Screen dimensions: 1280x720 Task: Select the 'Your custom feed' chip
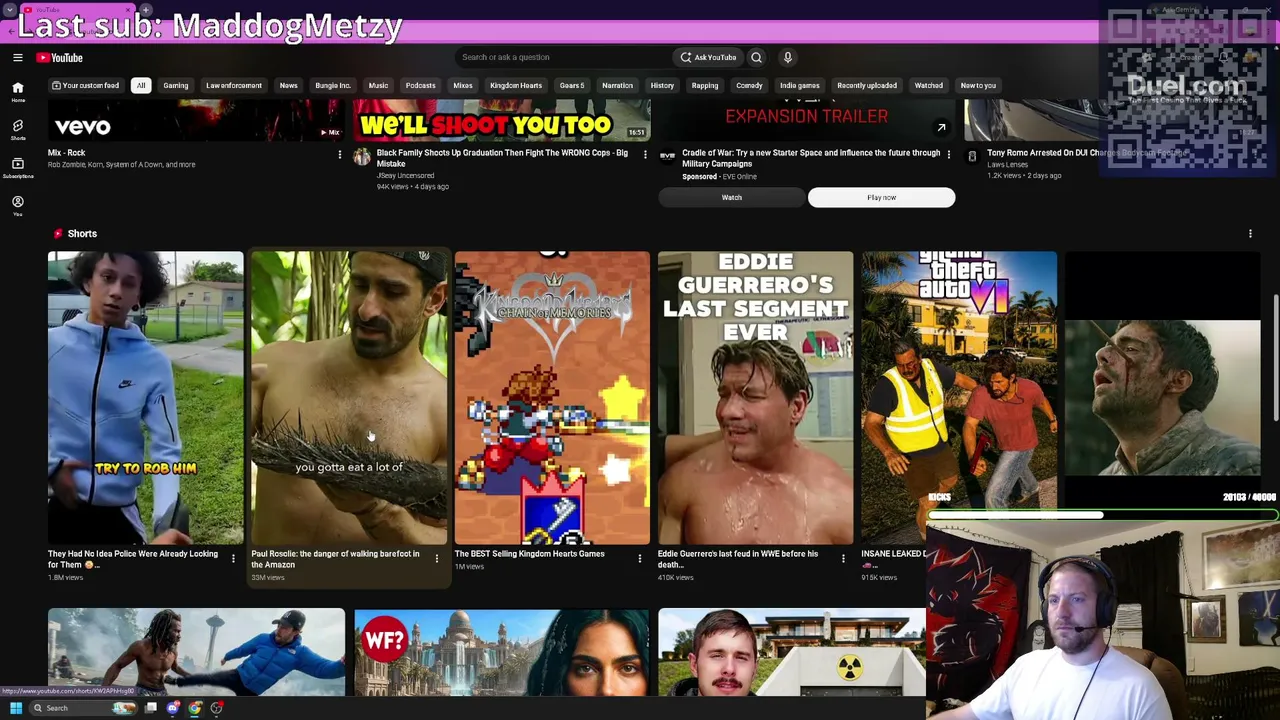(x=85, y=85)
